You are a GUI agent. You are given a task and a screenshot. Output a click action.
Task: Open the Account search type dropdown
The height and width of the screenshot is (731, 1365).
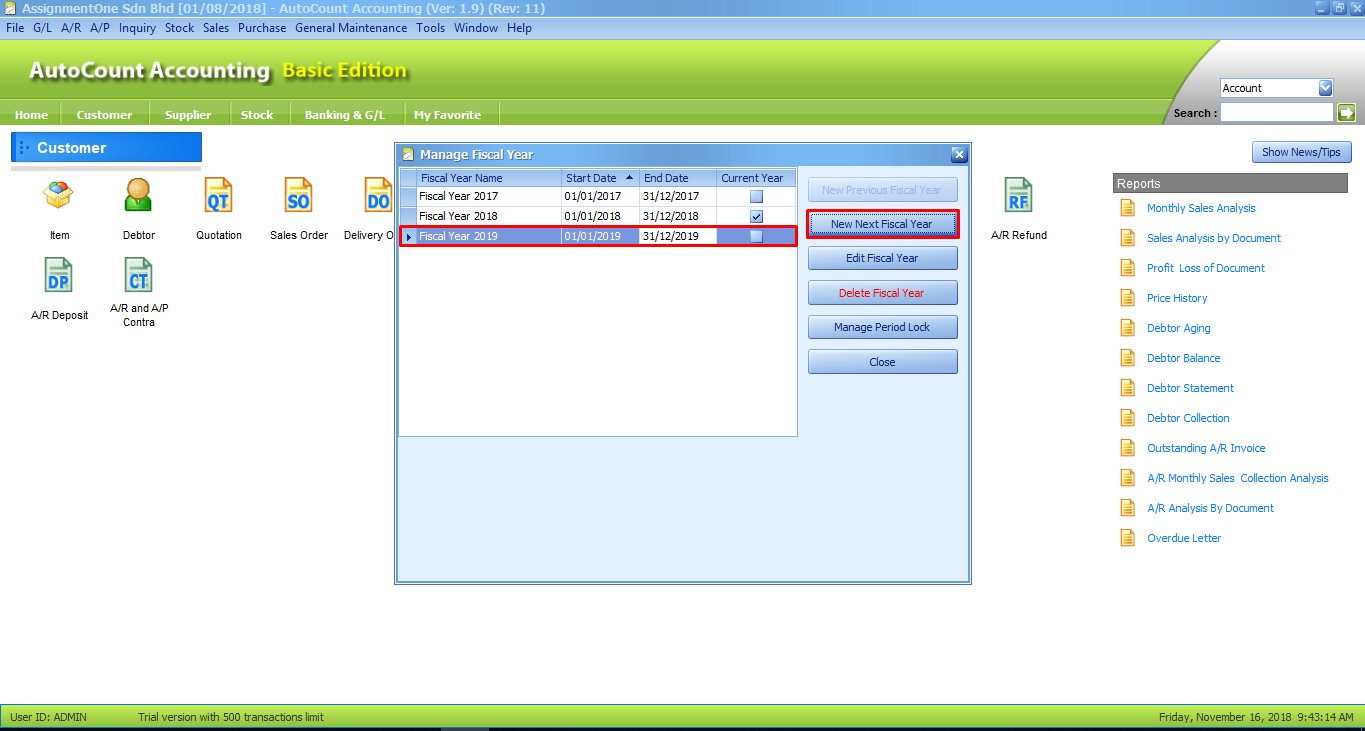click(x=1326, y=88)
